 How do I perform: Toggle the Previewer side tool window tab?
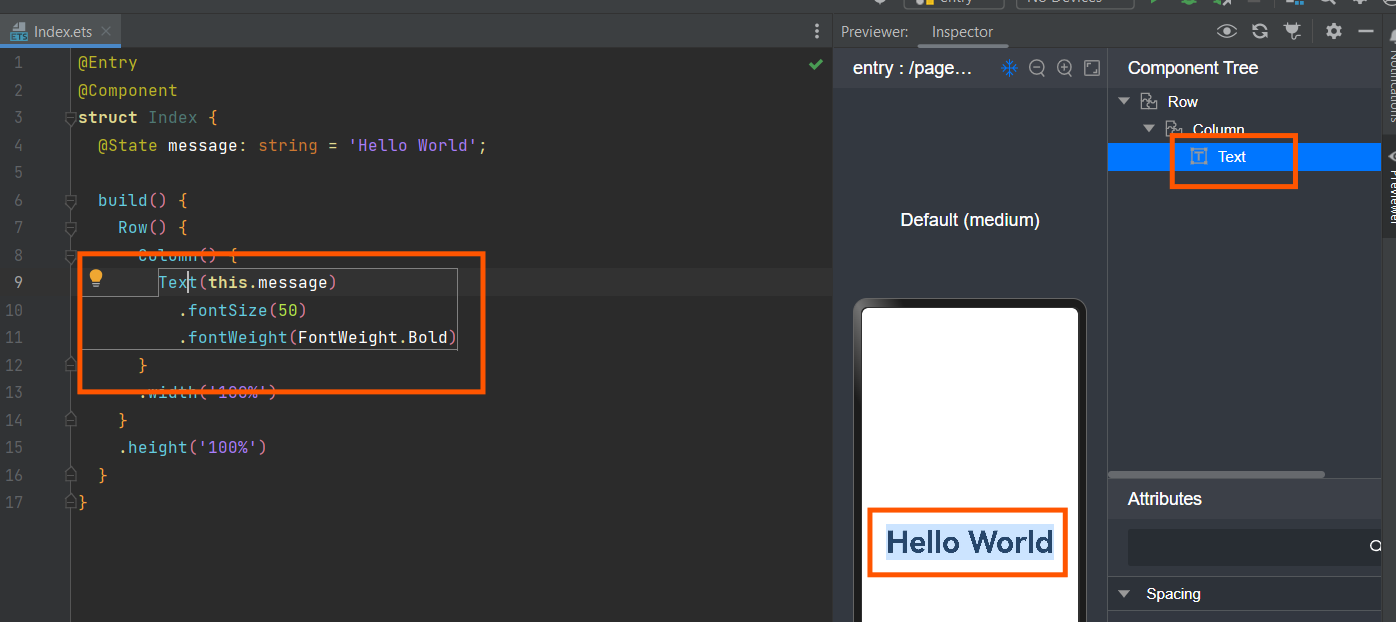tap(1389, 187)
